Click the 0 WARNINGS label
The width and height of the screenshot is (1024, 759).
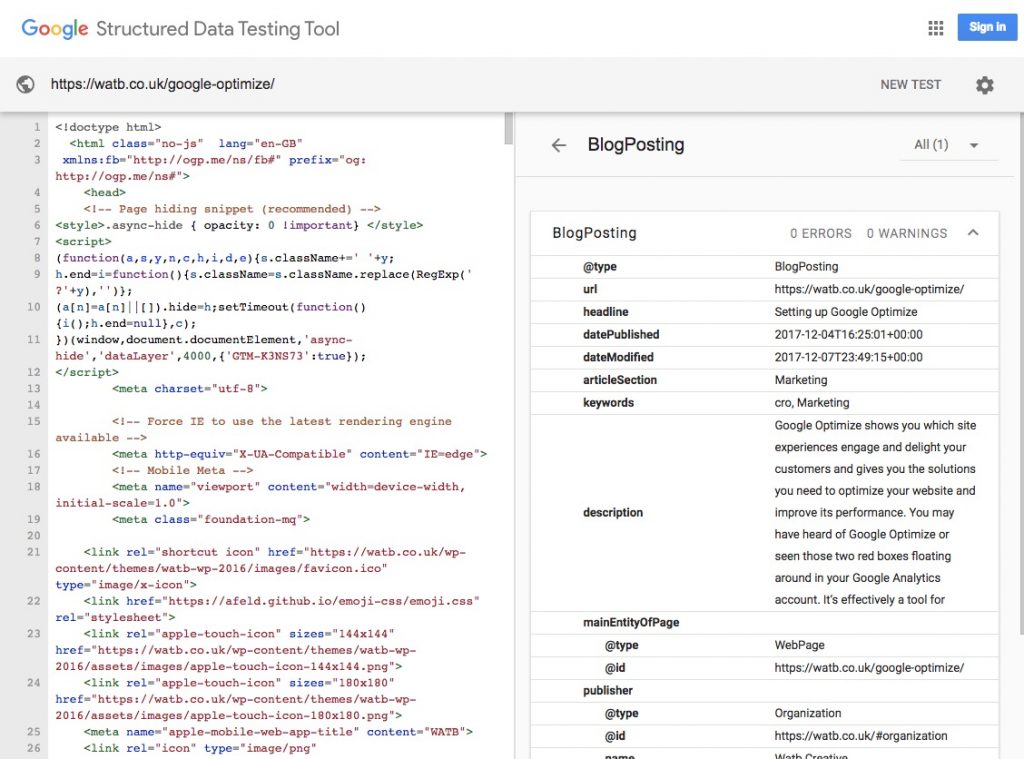coord(906,233)
